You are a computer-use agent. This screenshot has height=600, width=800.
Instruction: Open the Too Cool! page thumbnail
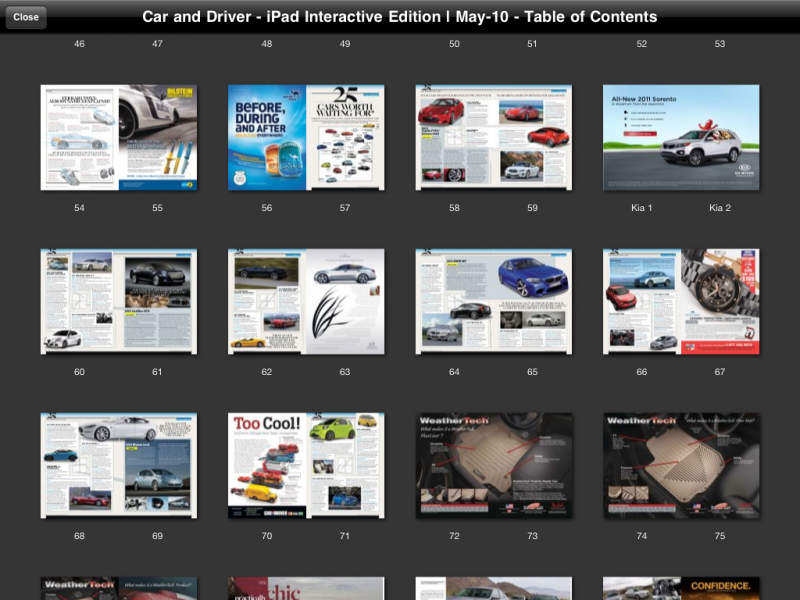click(266, 465)
